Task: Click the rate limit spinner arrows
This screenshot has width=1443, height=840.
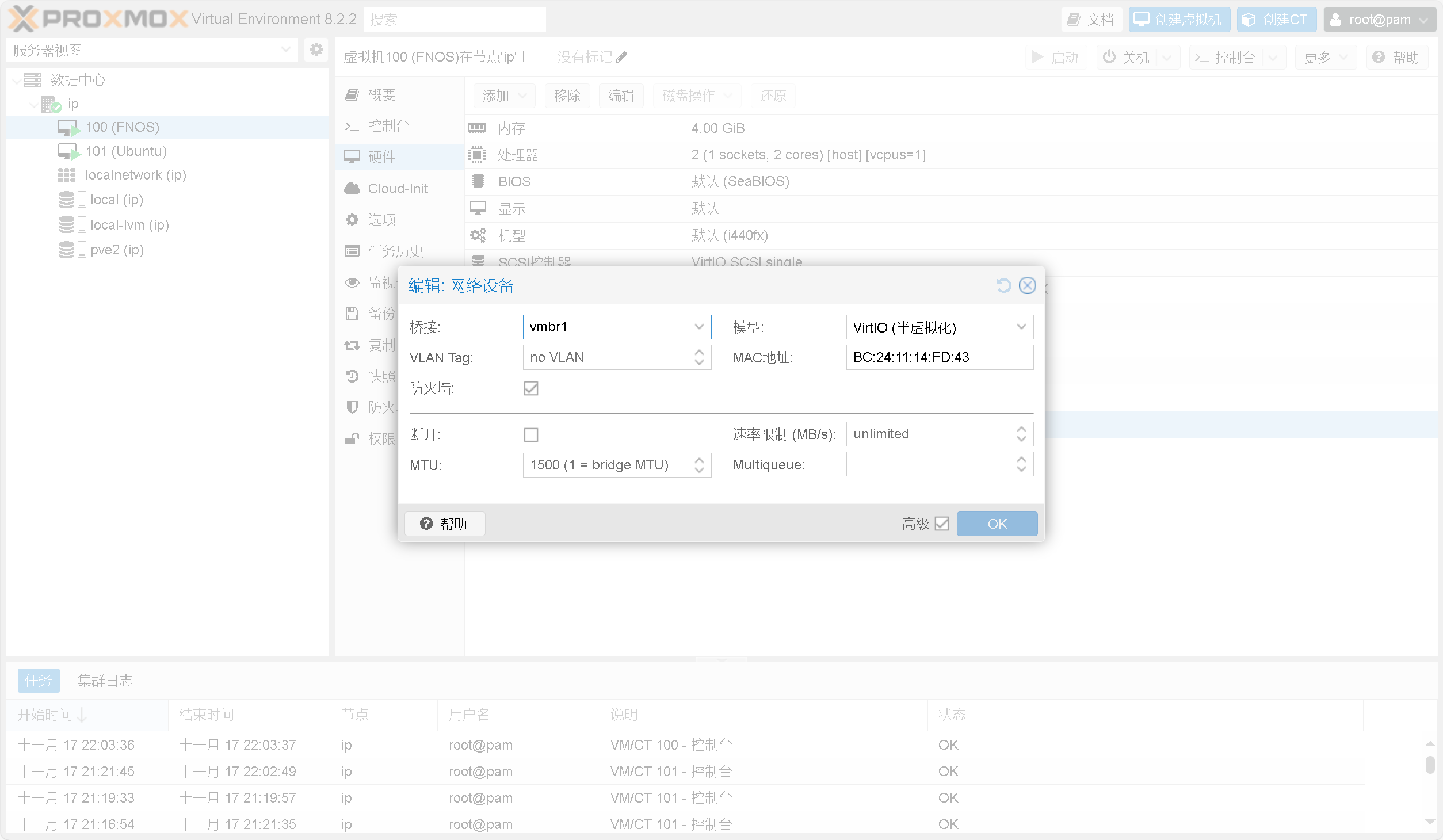Action: (1021, 434)
